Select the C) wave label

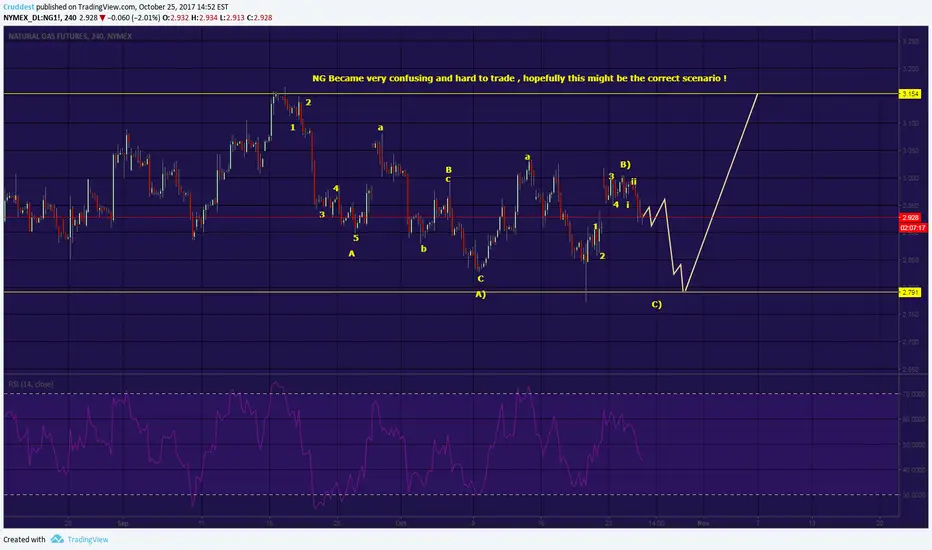[656, 304]
